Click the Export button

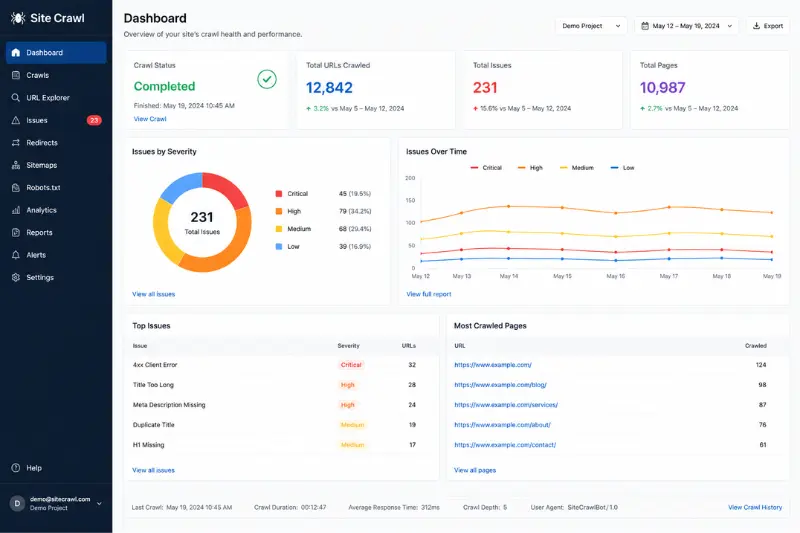pos(768,26)
